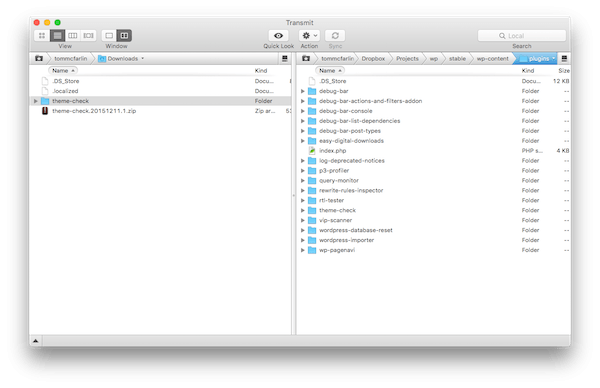The height and width of the screenshot is (388, 600).
Task: Open the plugins path dropdown
Action: point(538,59)
